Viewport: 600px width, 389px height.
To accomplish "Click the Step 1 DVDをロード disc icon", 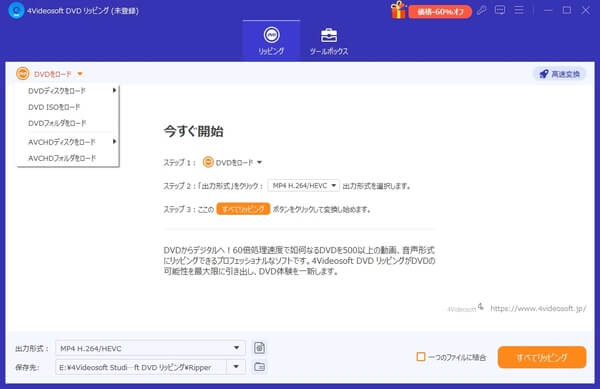I will [208, 162].
